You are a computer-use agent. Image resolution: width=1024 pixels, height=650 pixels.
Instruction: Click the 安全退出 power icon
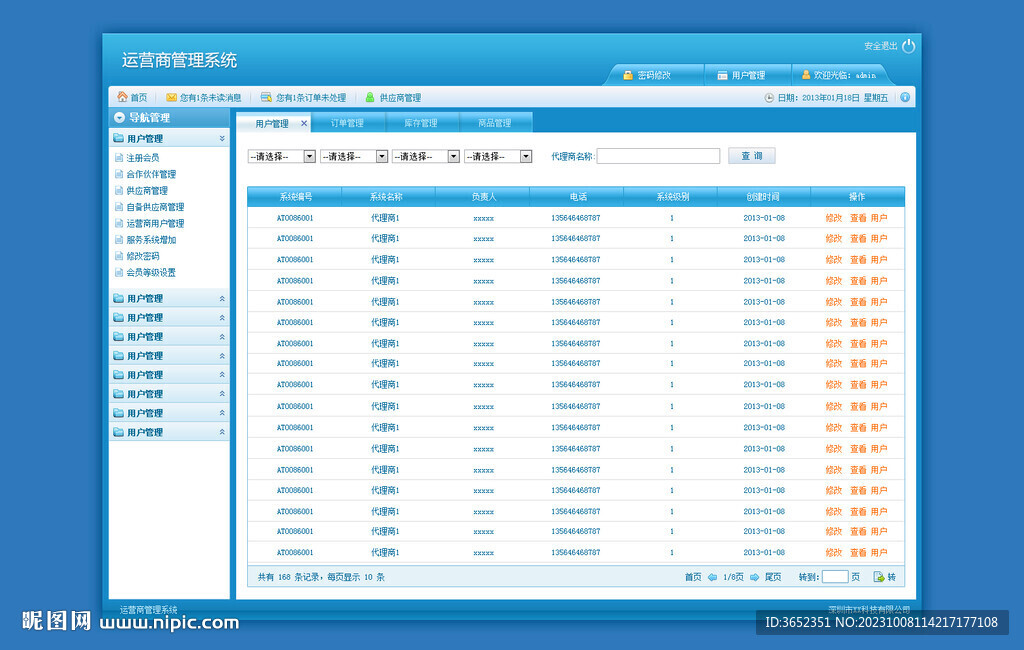[x=908, y=46]
